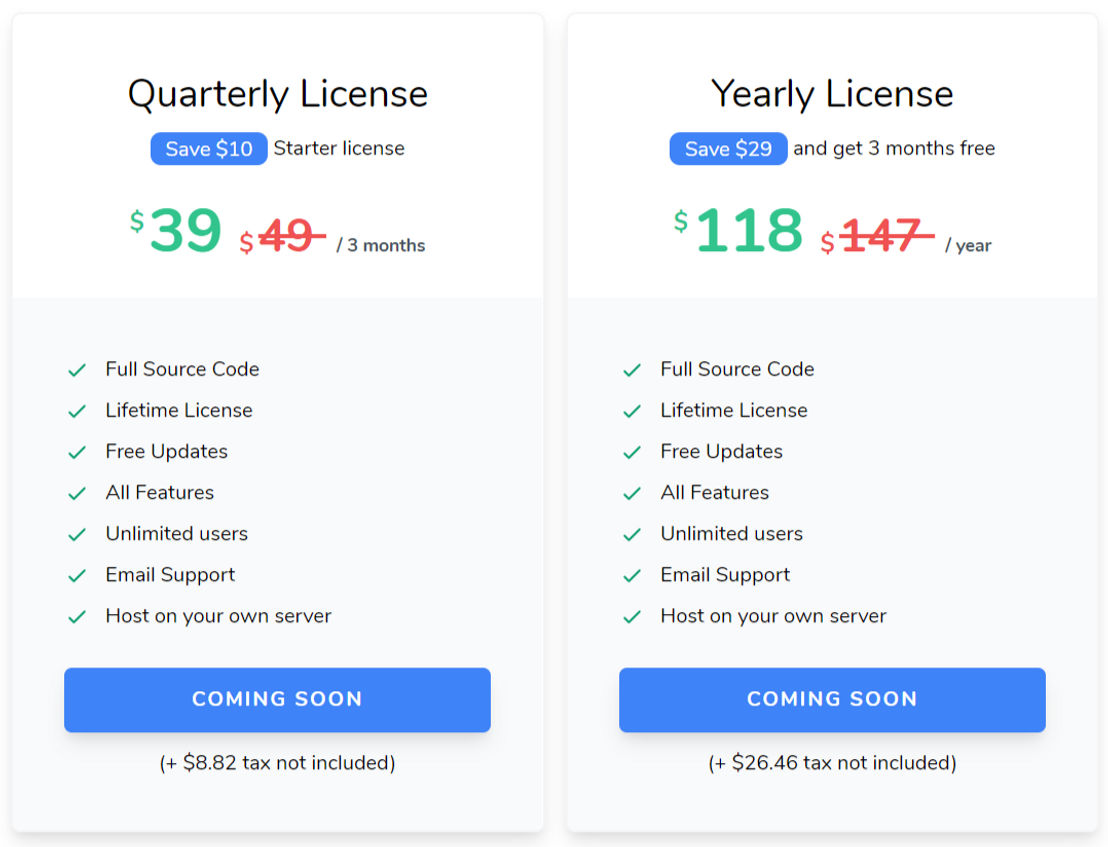Click the Starter license text
Viewport: 1108px width, 847px height.
tap(339, 148)
